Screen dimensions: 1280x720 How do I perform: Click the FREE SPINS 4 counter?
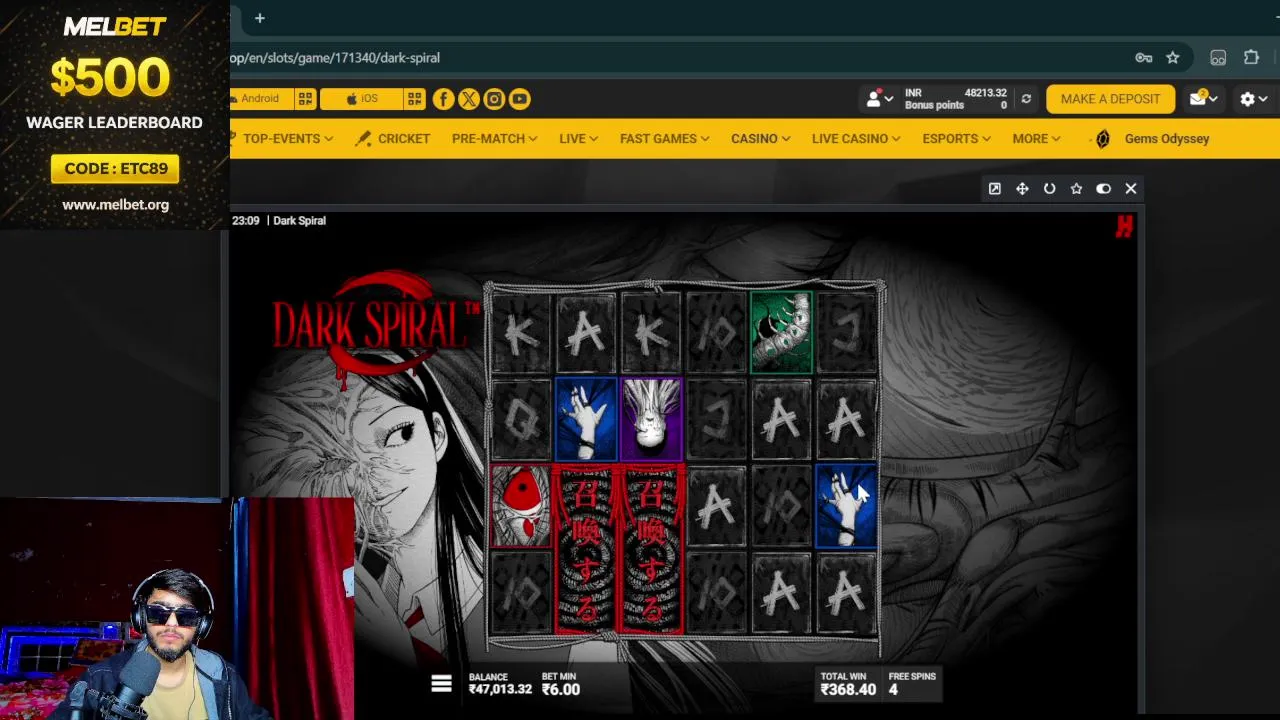(911, 684)
